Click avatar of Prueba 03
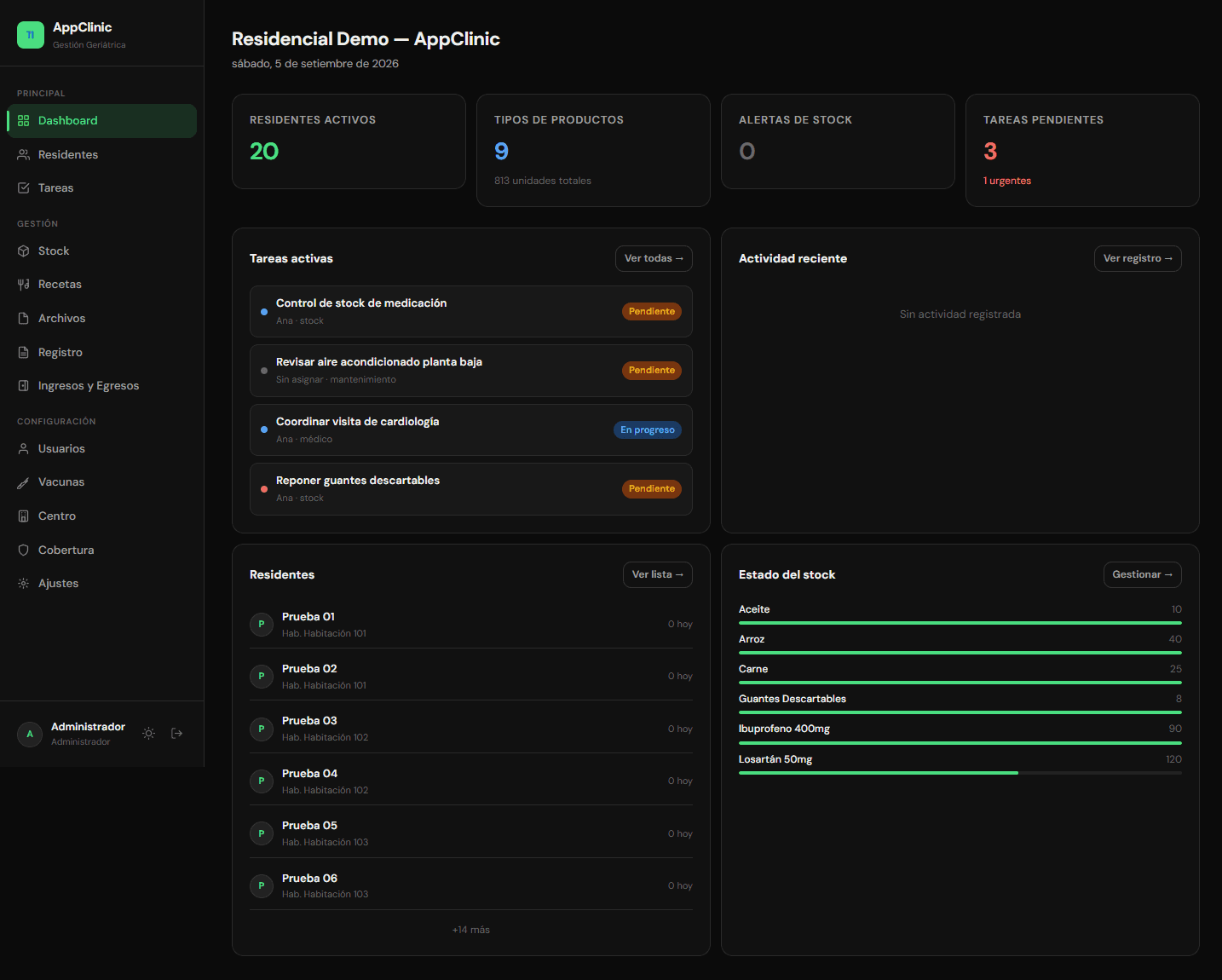1222x980 pixels. (x=262, y=729)
